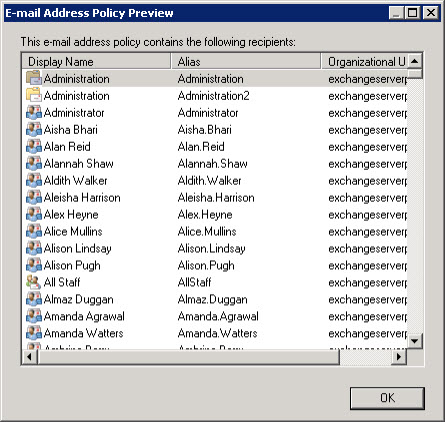
Task: Select the All Staff display name
Action: click(62, 282)
